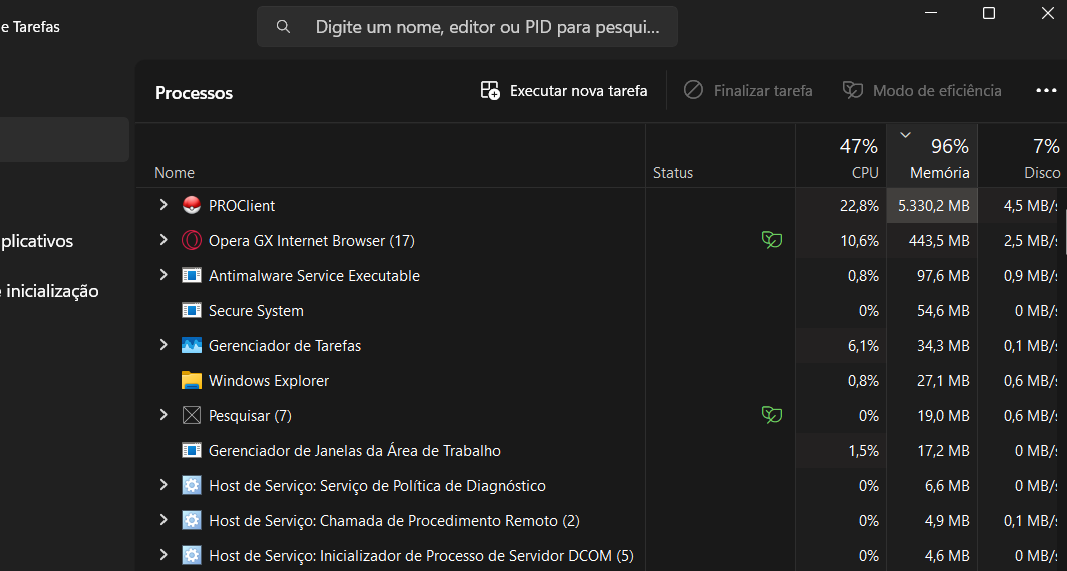Image resolution: width=1067 pixels, height=571 pixels.
Task: Click the efficiency leaf icon for Opera GX
Action: pos(771,240)
